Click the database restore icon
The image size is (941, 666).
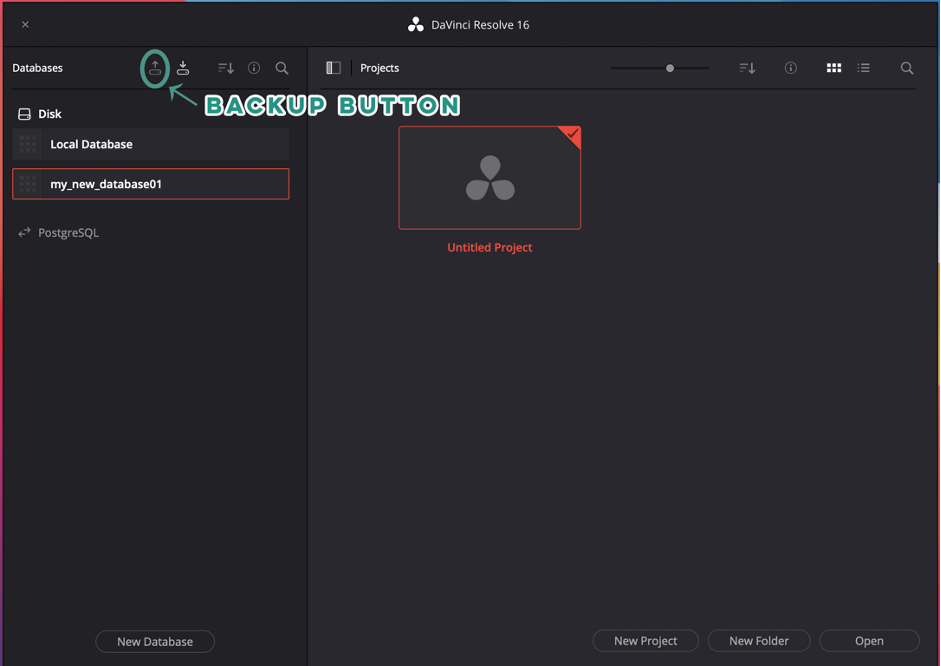point(183,68)
